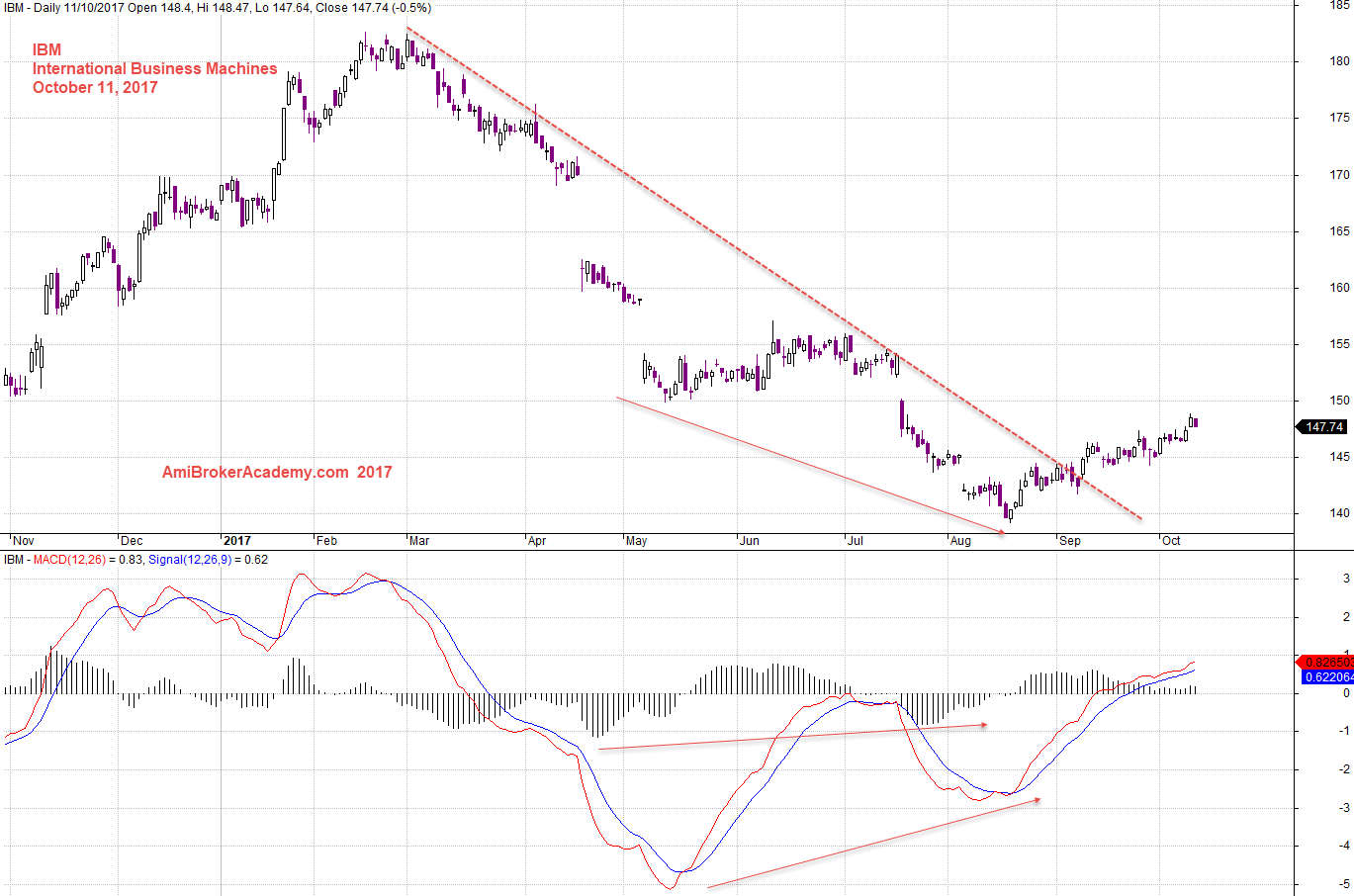
Task: Click the 3 level on MACD axis
Action: tap(1346, 579)
